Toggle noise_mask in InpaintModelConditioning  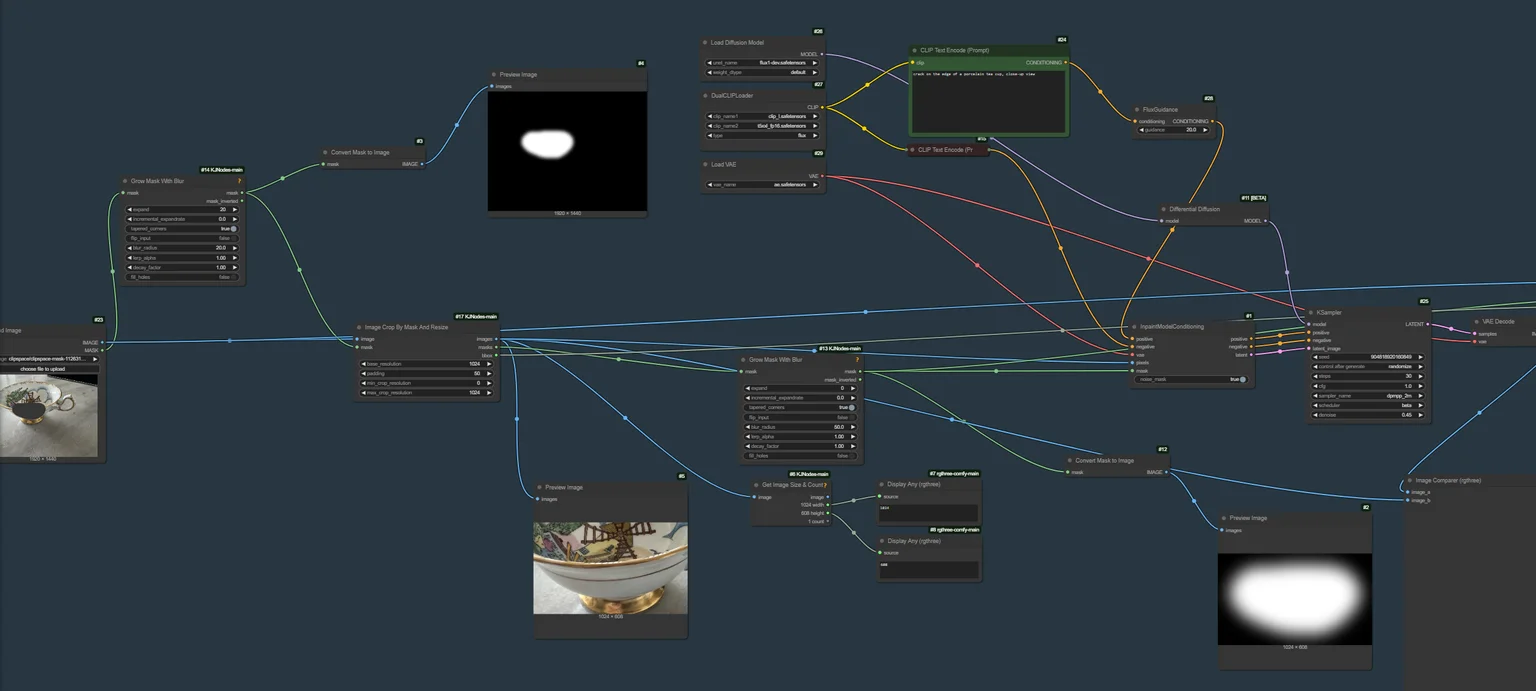1190,380
